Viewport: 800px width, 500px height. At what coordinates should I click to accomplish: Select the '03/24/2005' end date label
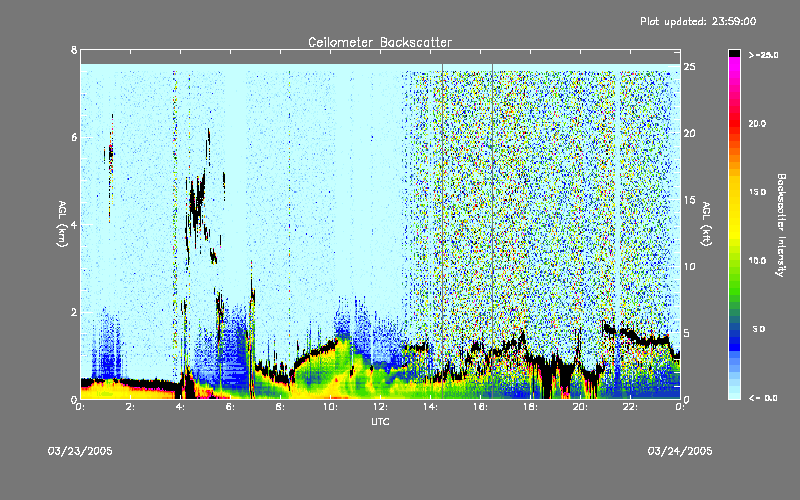click(680, 451)
